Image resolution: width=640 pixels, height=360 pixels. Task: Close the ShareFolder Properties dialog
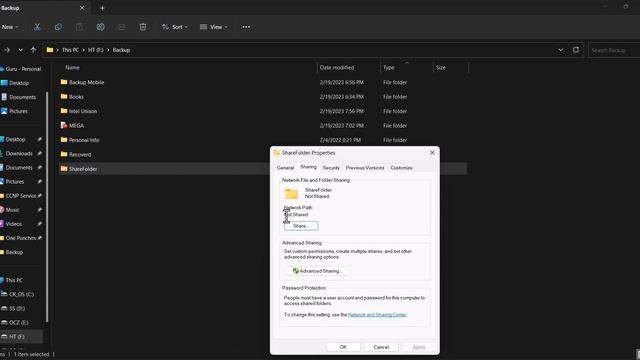pyautogui.click(x=432, y=153)
